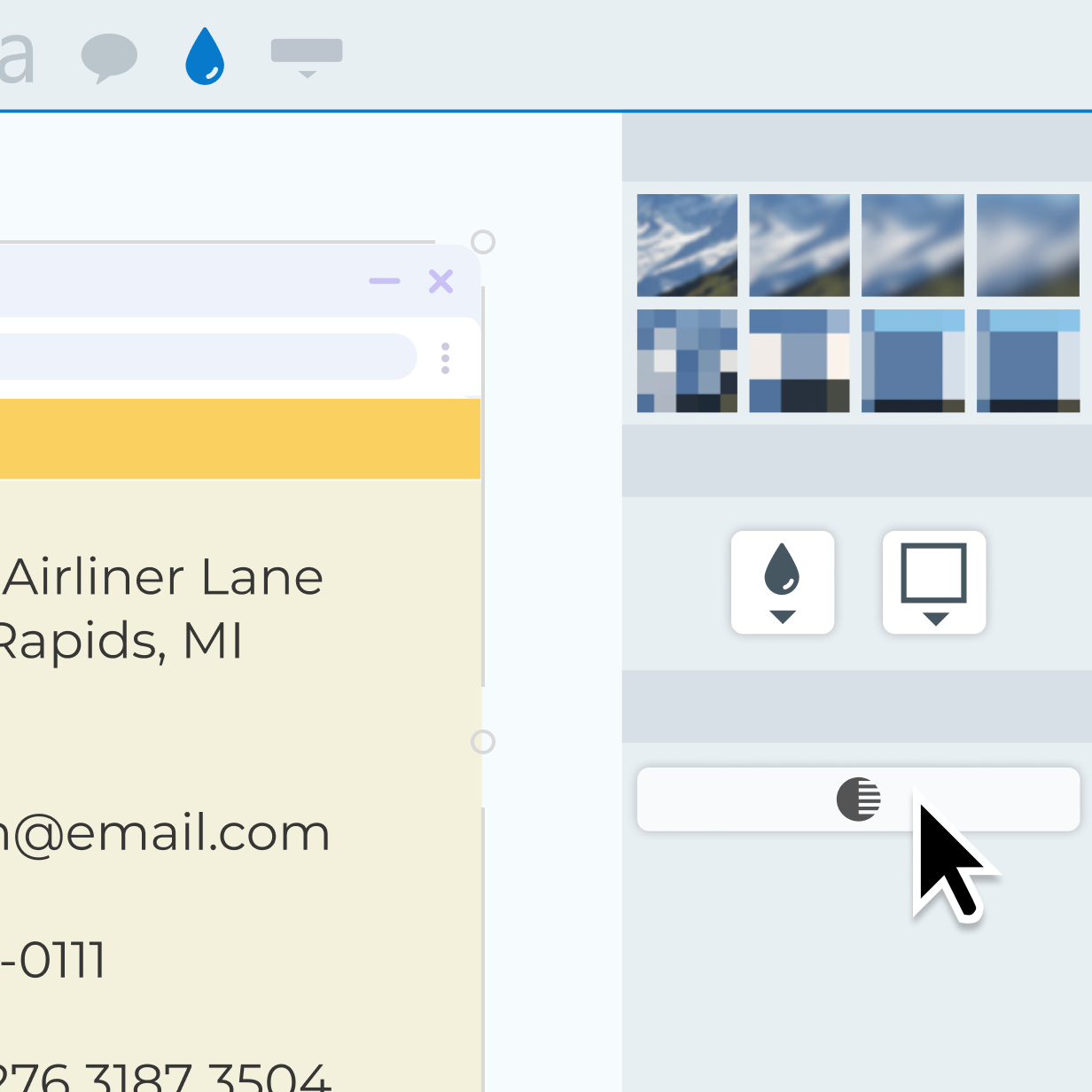Screen dimensions: 1092x1092
Task: Open the speech bubble comment tool
Action: click(x=110, y=57)
